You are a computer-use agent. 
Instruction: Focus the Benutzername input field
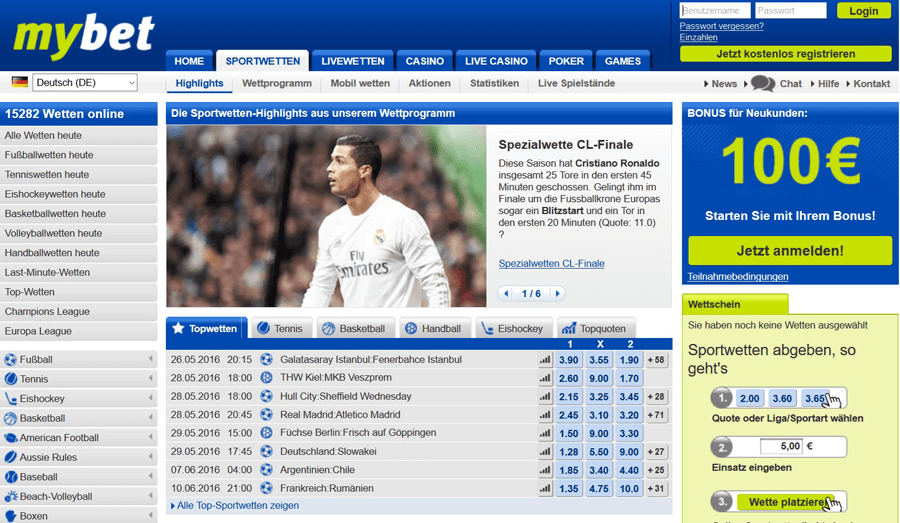click(x=715, y=10)
